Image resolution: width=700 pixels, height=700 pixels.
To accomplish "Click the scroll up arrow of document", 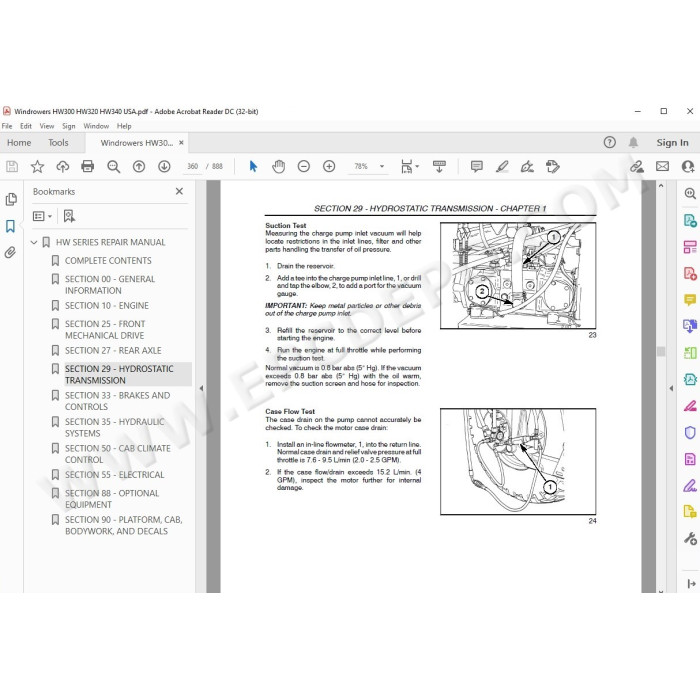I will point(661,185).
